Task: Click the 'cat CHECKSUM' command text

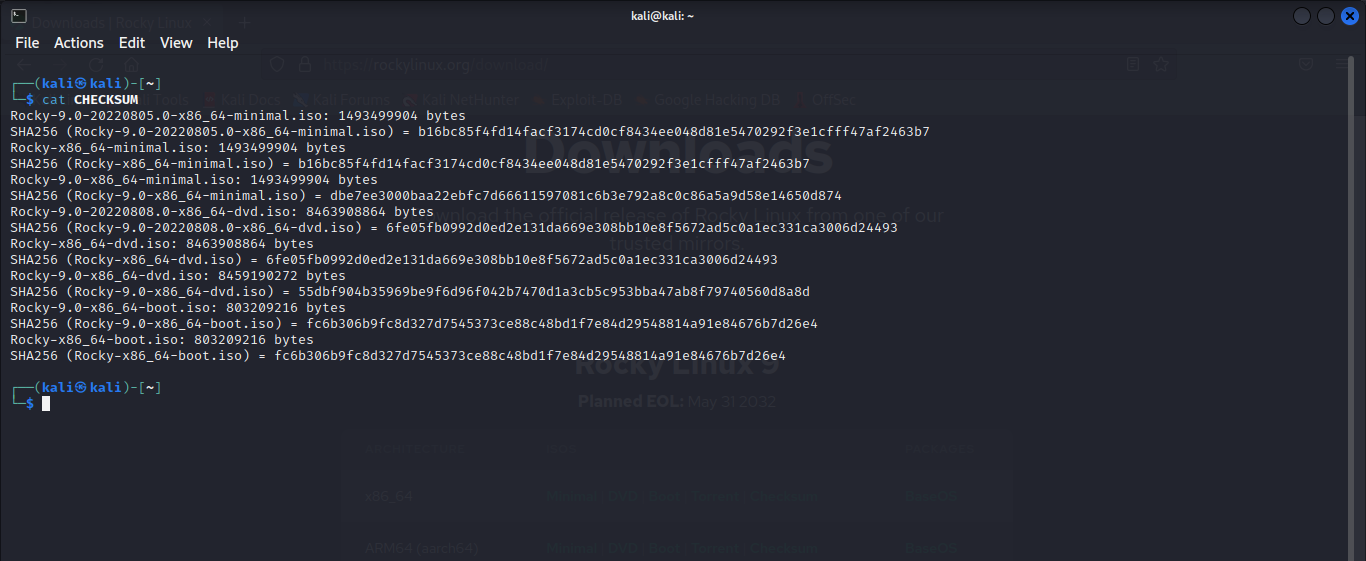Action: 90,99
